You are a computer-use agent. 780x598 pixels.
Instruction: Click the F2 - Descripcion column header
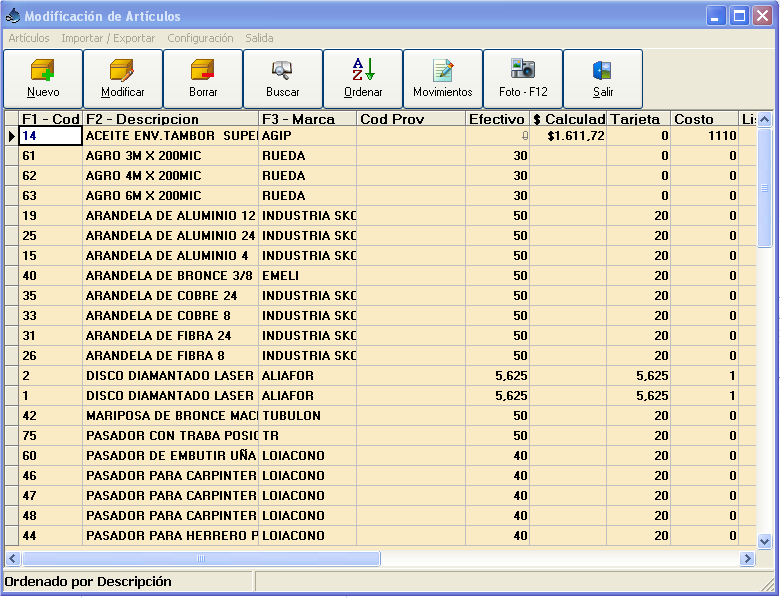[170, 119]
